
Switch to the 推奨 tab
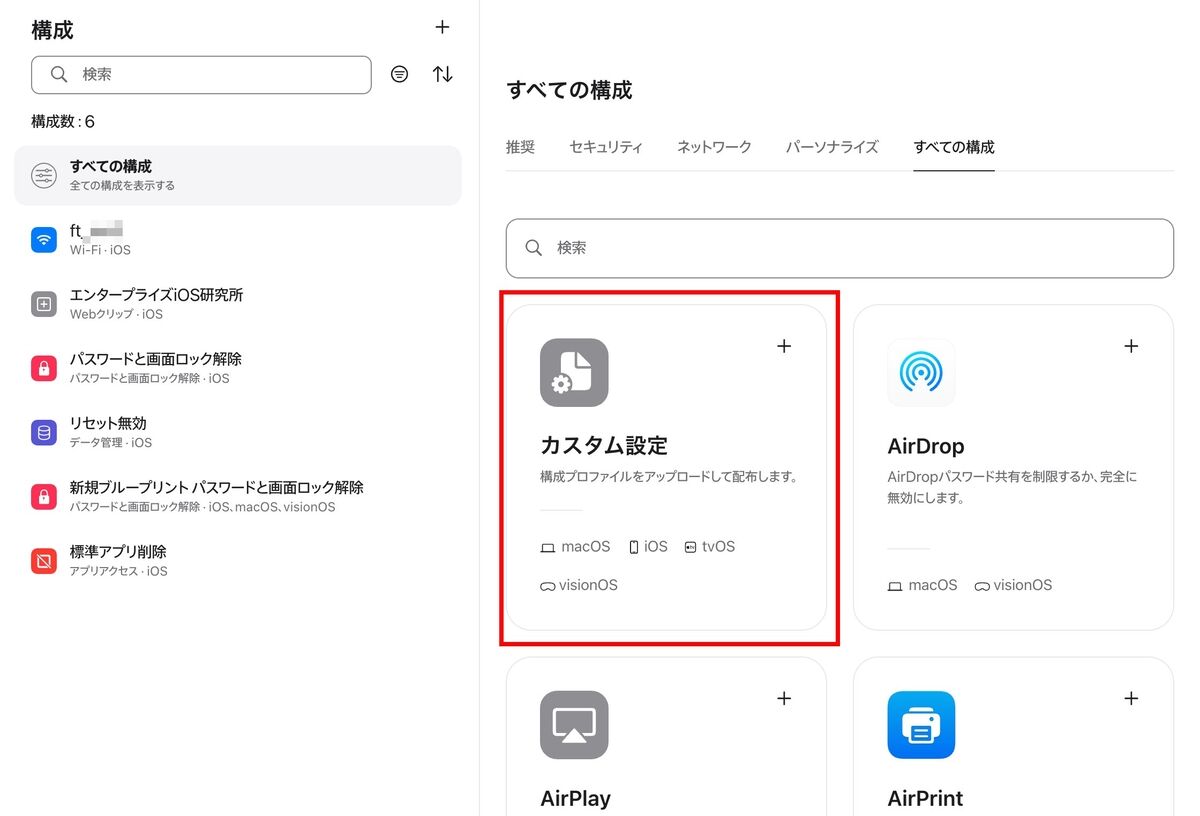(x=520, y=147)
